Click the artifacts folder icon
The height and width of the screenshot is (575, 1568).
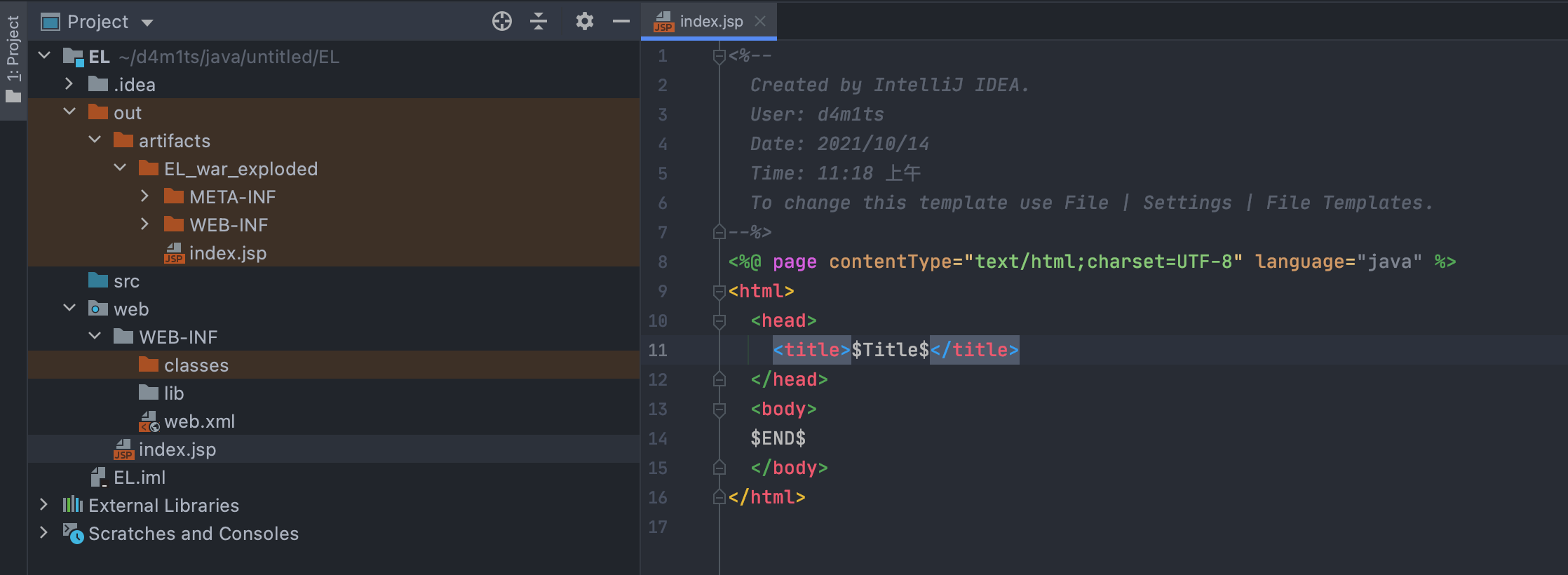123,140
